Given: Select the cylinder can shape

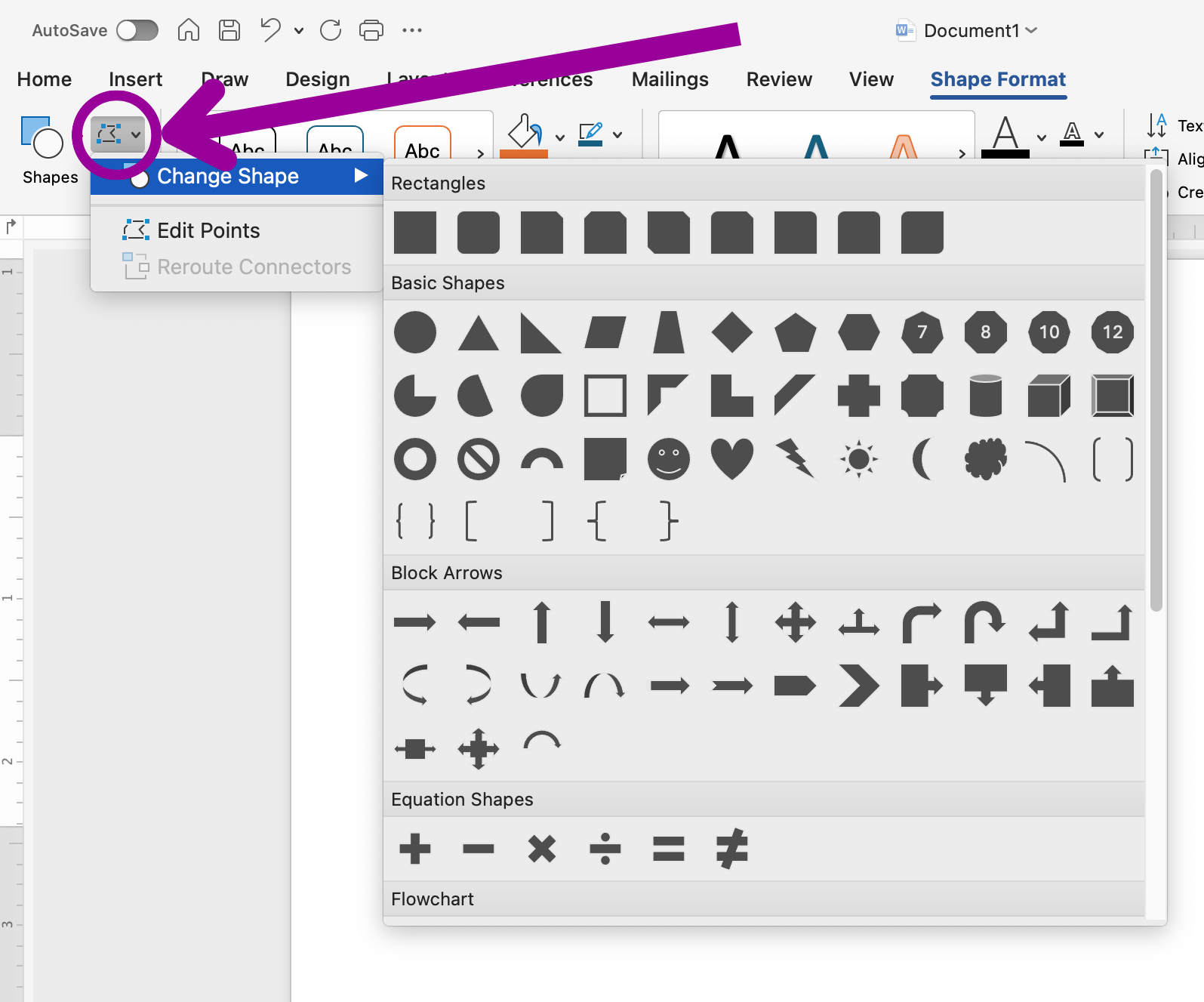Looking at the screenshot, I should coord(986,396).
